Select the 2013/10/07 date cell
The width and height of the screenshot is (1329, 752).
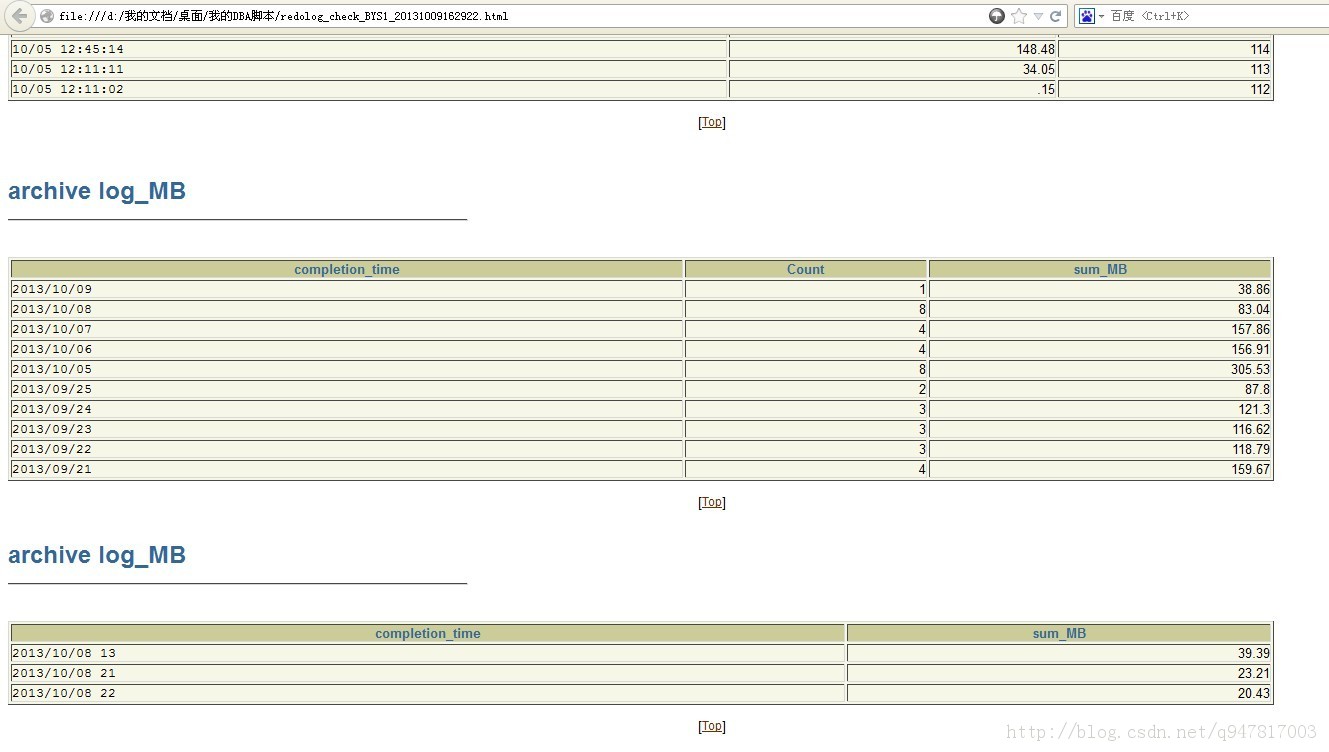pos(347,329)
